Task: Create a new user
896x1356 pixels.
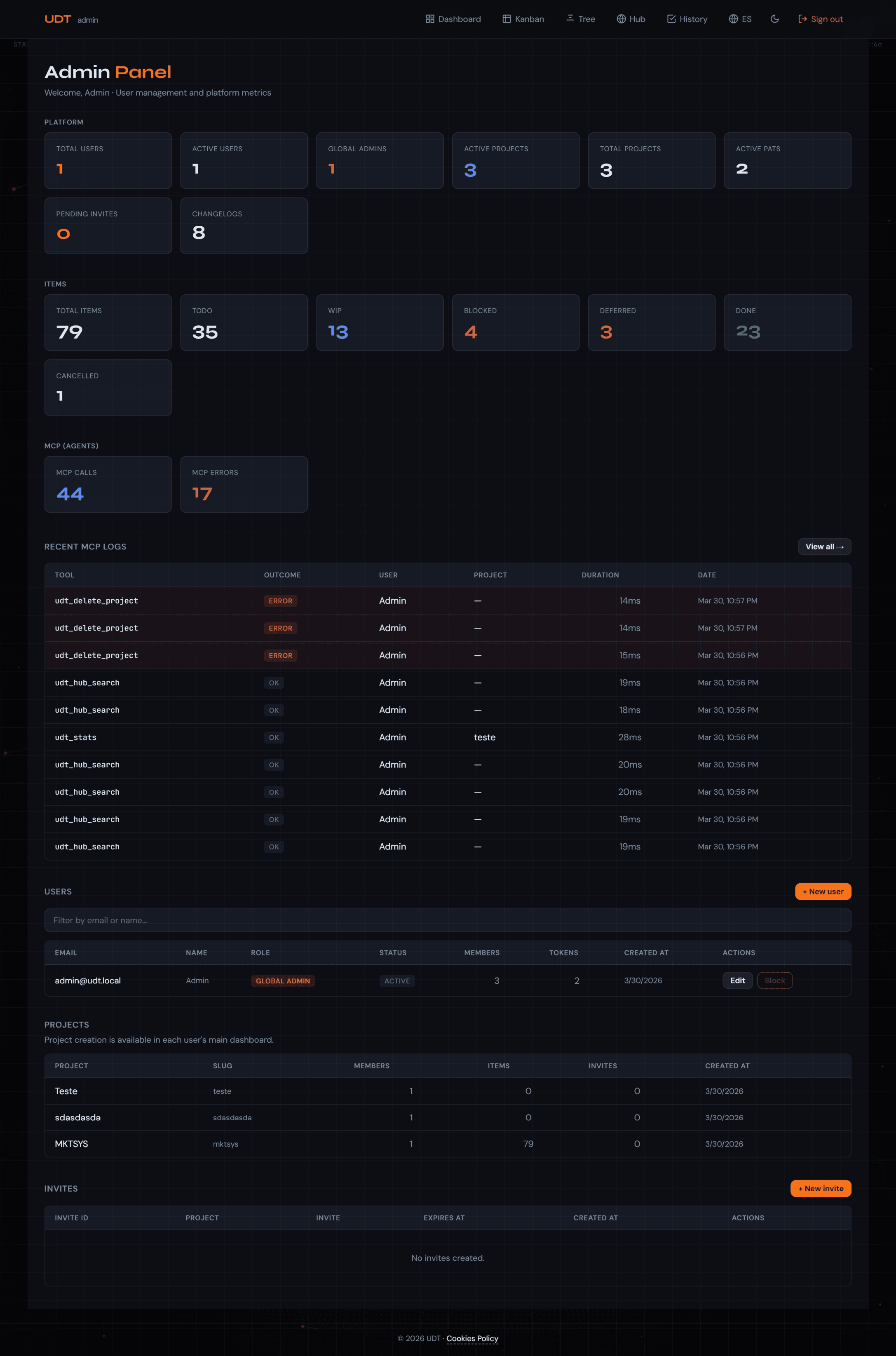Action: point(823,891)
